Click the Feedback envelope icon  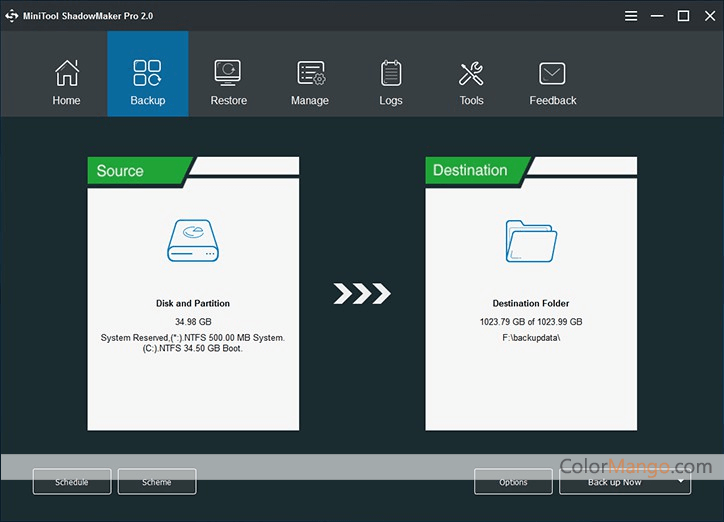552,74
